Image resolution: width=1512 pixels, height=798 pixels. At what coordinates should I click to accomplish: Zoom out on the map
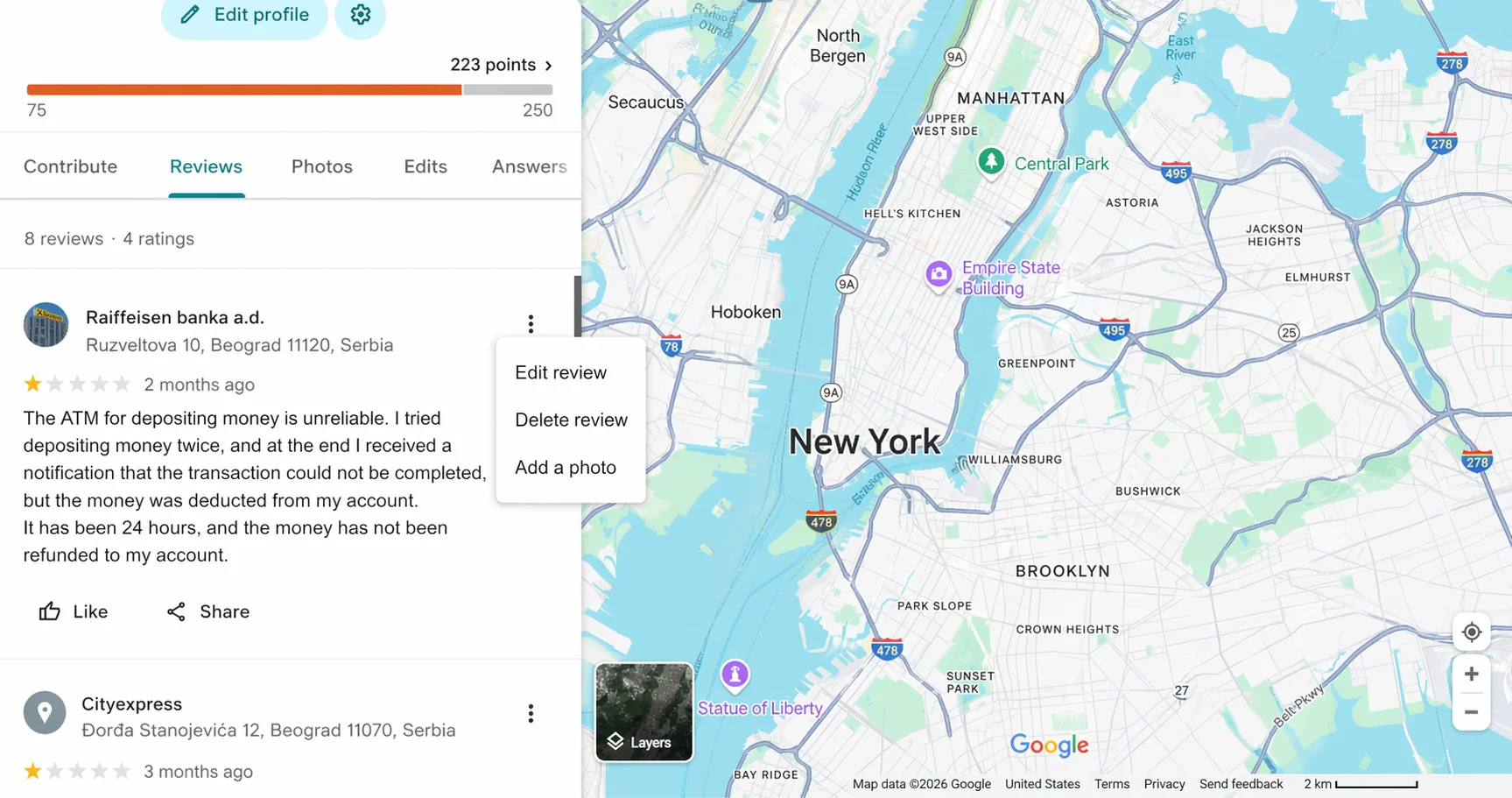1472,712
